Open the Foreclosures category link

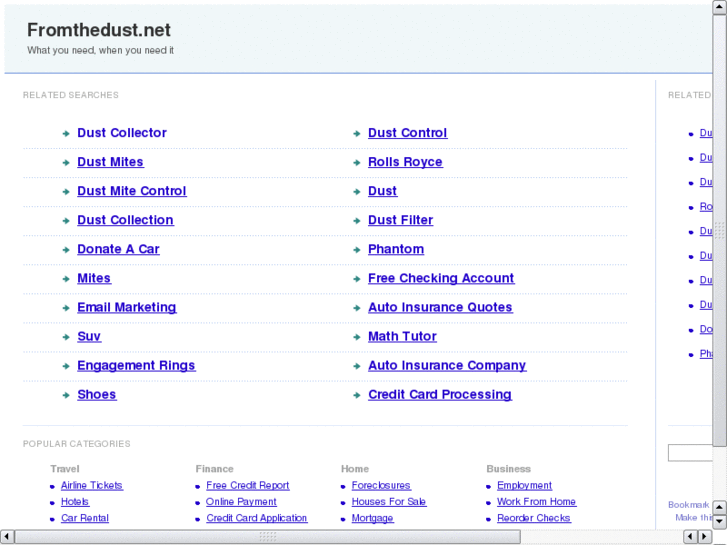(381, 486)
